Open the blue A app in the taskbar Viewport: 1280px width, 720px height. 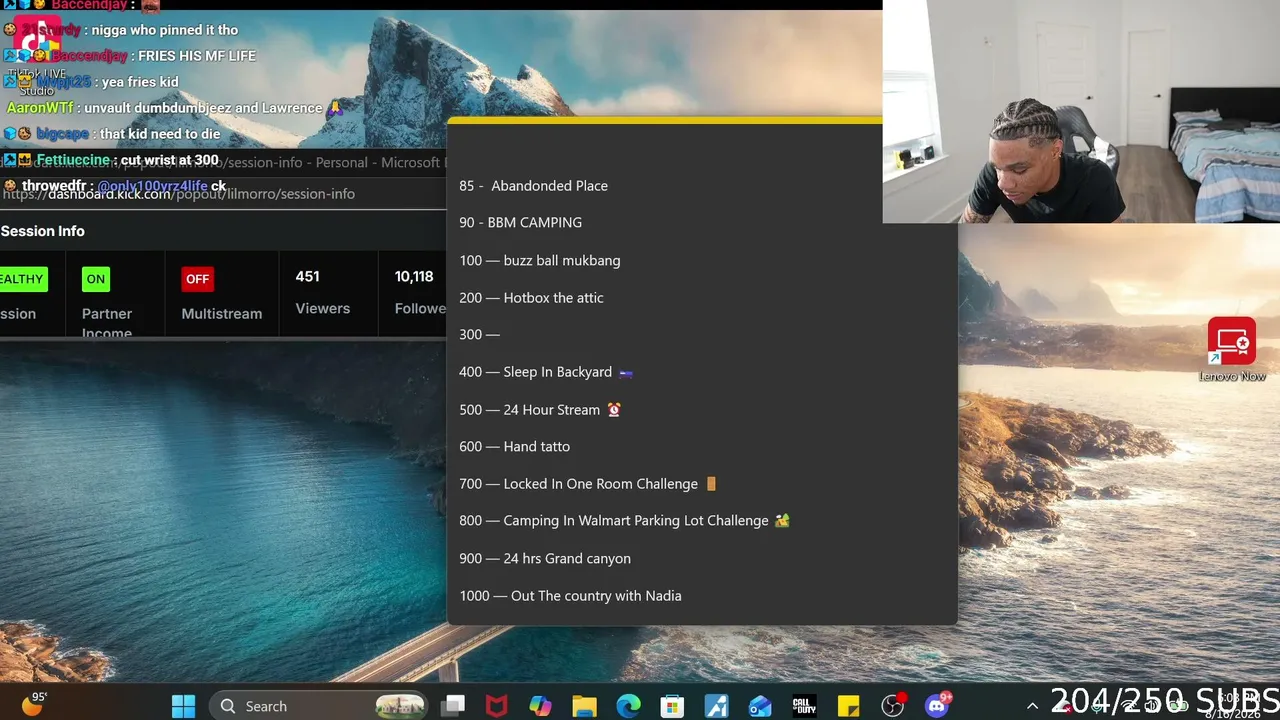point(716,706)
